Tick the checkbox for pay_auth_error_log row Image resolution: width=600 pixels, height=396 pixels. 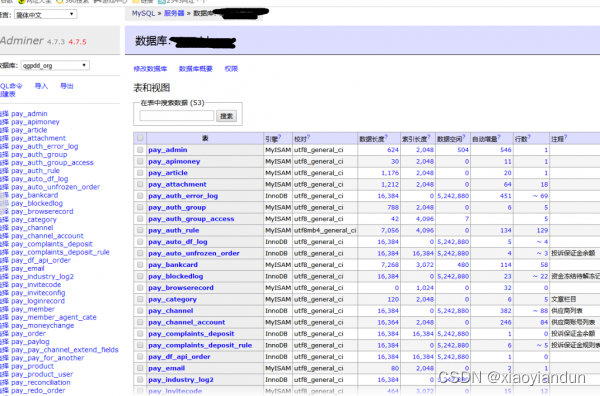click(140, 196)
